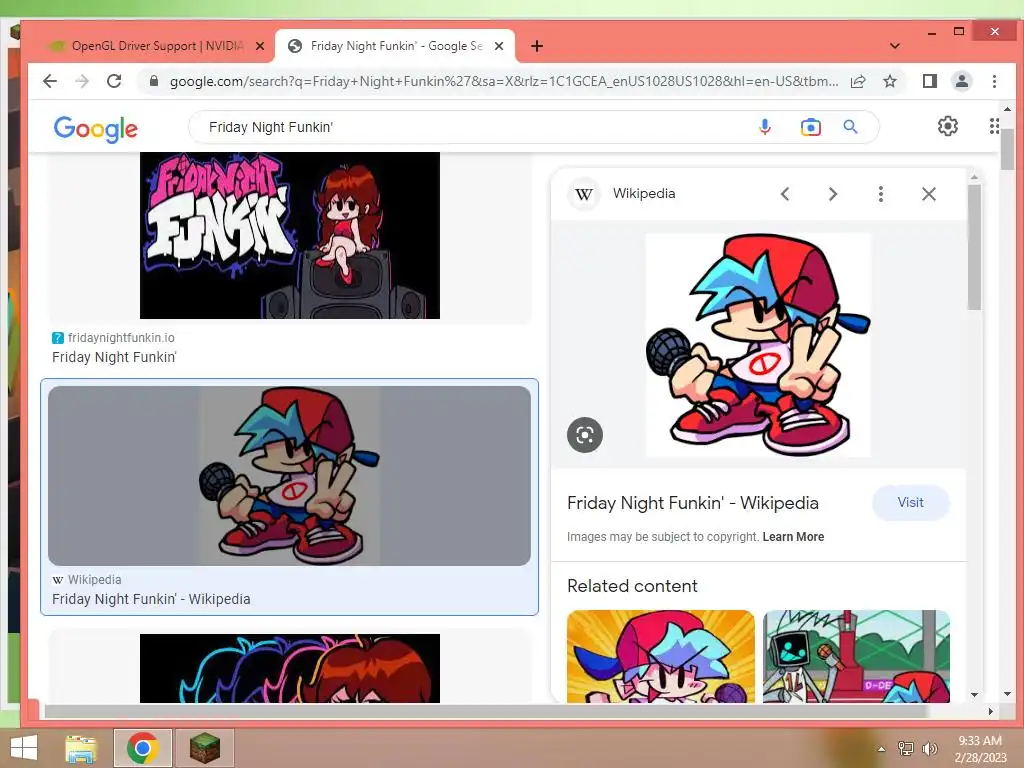Bookmark this page with the star icon
This screenshot has width=1024, height=768.
889,81
